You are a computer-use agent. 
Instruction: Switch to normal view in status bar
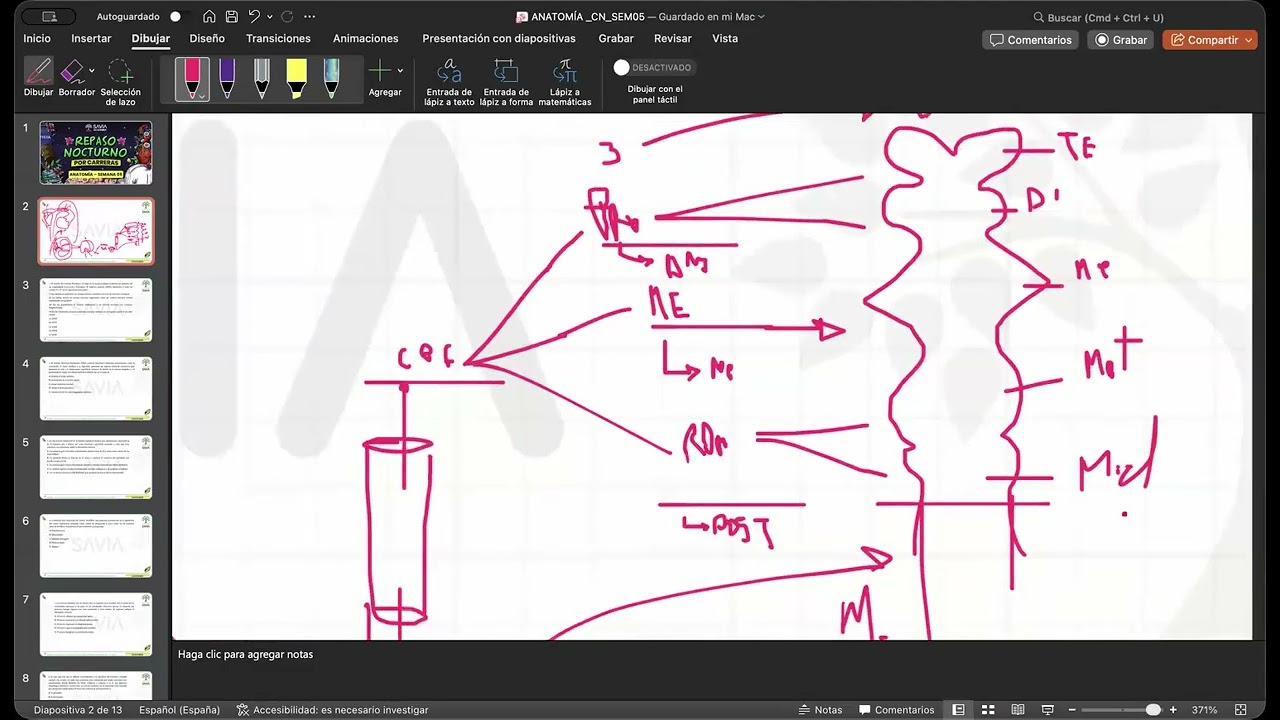(958, 710)
